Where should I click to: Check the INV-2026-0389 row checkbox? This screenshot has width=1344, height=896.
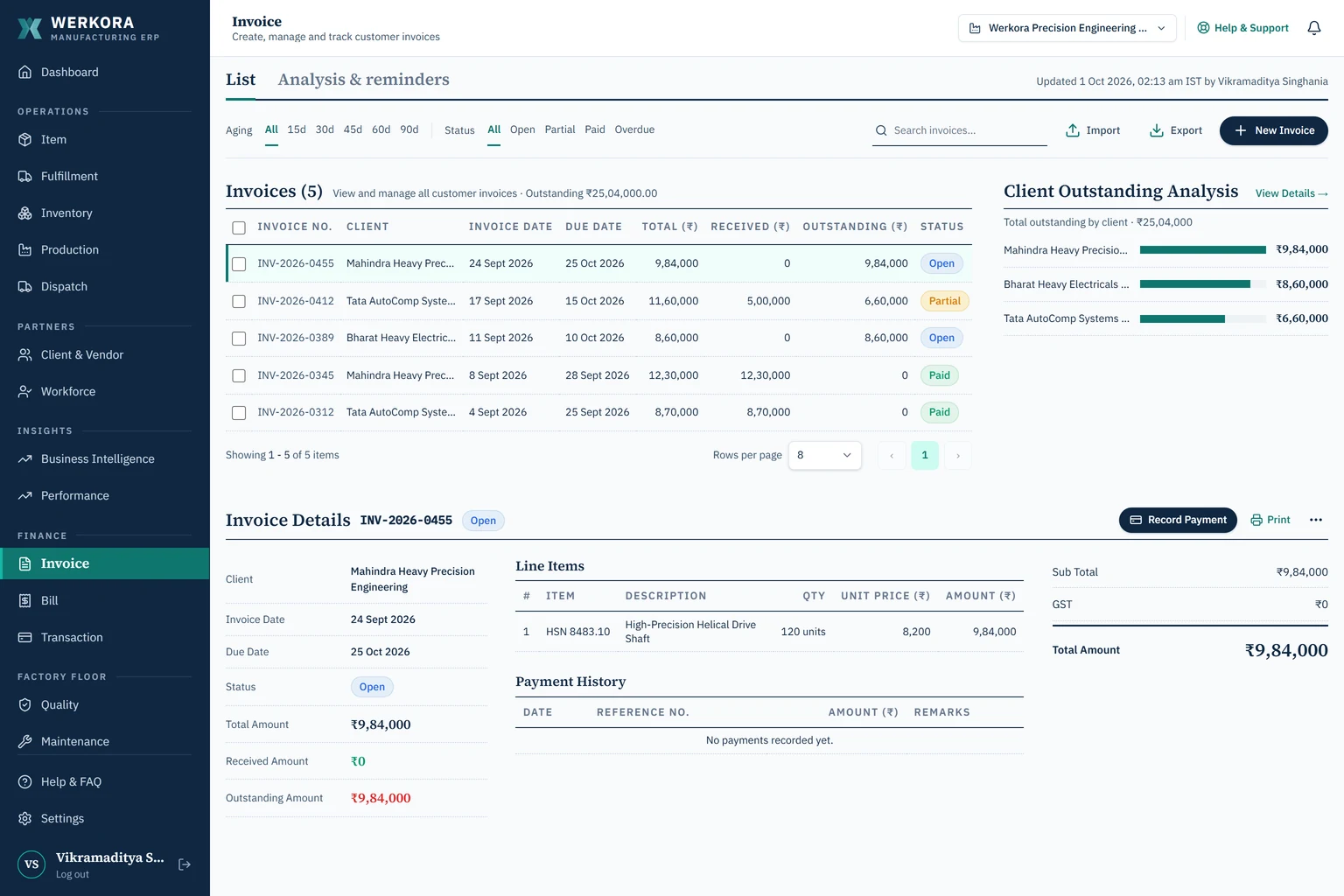(239, 338)
